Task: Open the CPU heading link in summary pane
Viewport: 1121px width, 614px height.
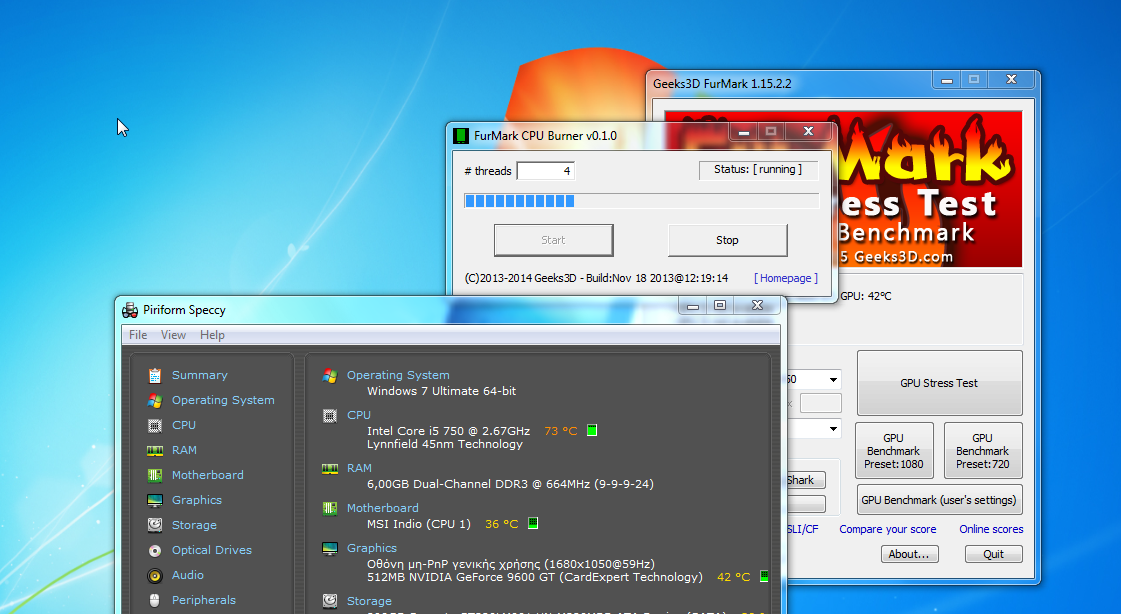Action: 359,415
